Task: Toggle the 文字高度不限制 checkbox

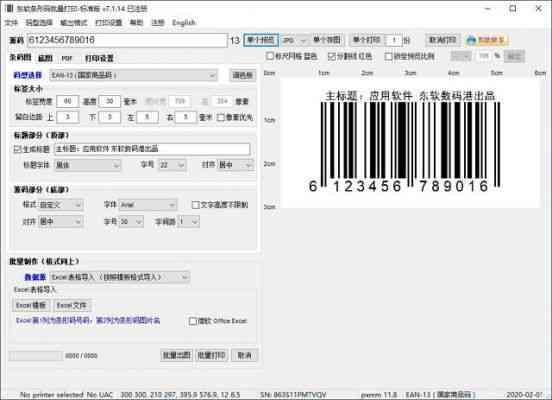Action: (220, 205)
